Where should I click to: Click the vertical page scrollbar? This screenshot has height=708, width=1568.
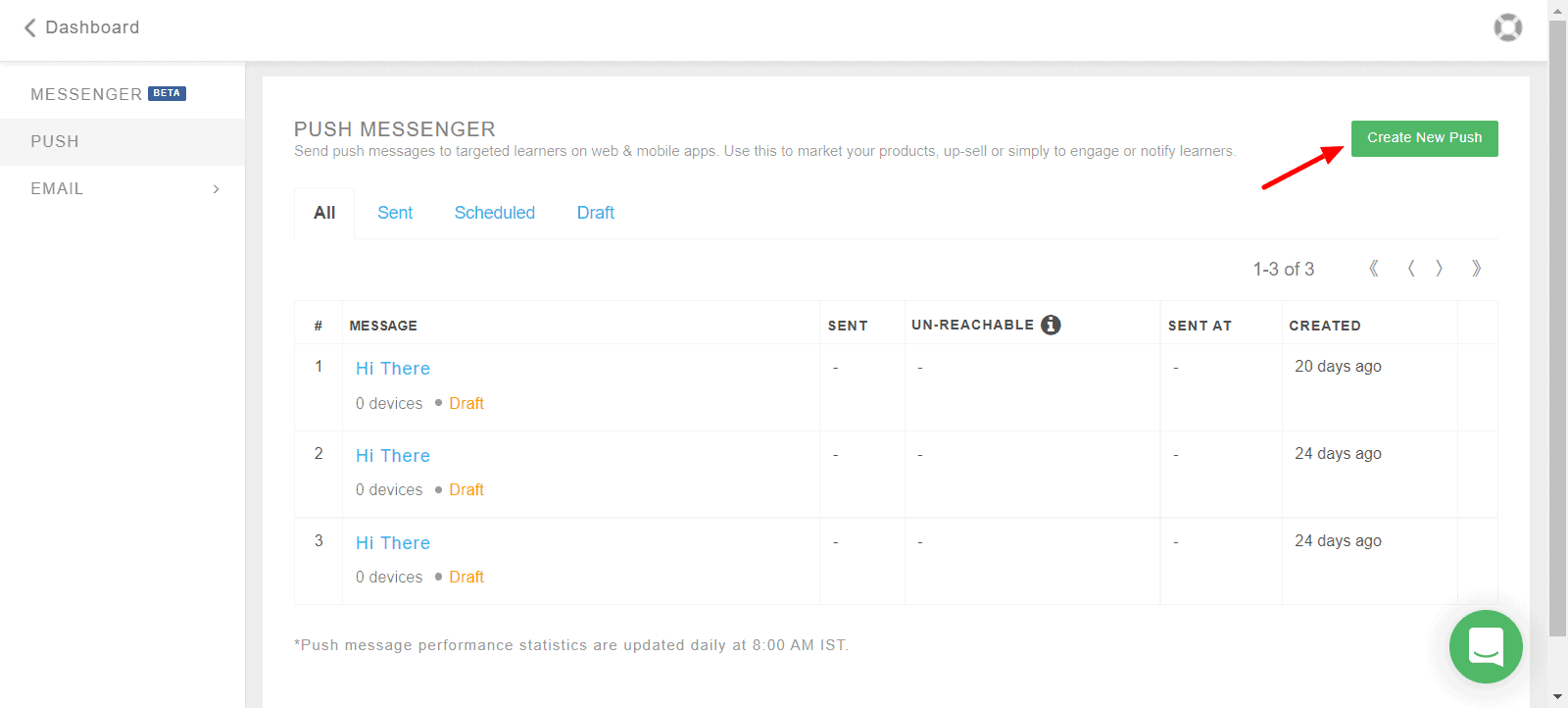(x=1557, y=324)
